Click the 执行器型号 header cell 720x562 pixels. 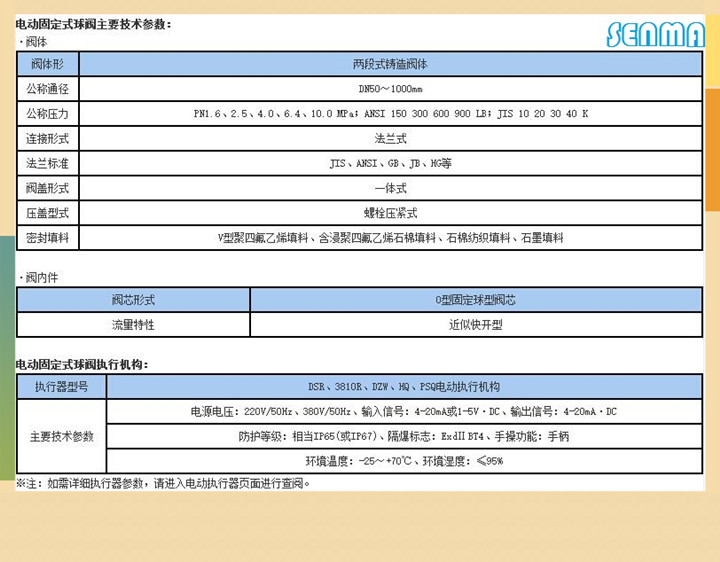[62, 387]
